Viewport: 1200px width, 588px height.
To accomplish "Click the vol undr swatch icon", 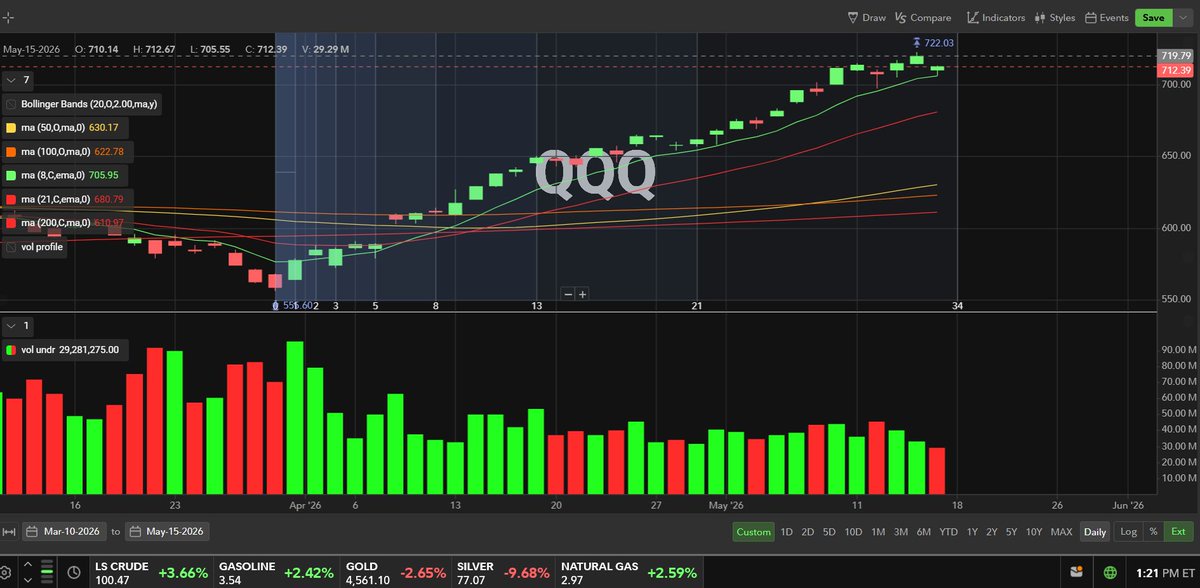I will (11, 350).
